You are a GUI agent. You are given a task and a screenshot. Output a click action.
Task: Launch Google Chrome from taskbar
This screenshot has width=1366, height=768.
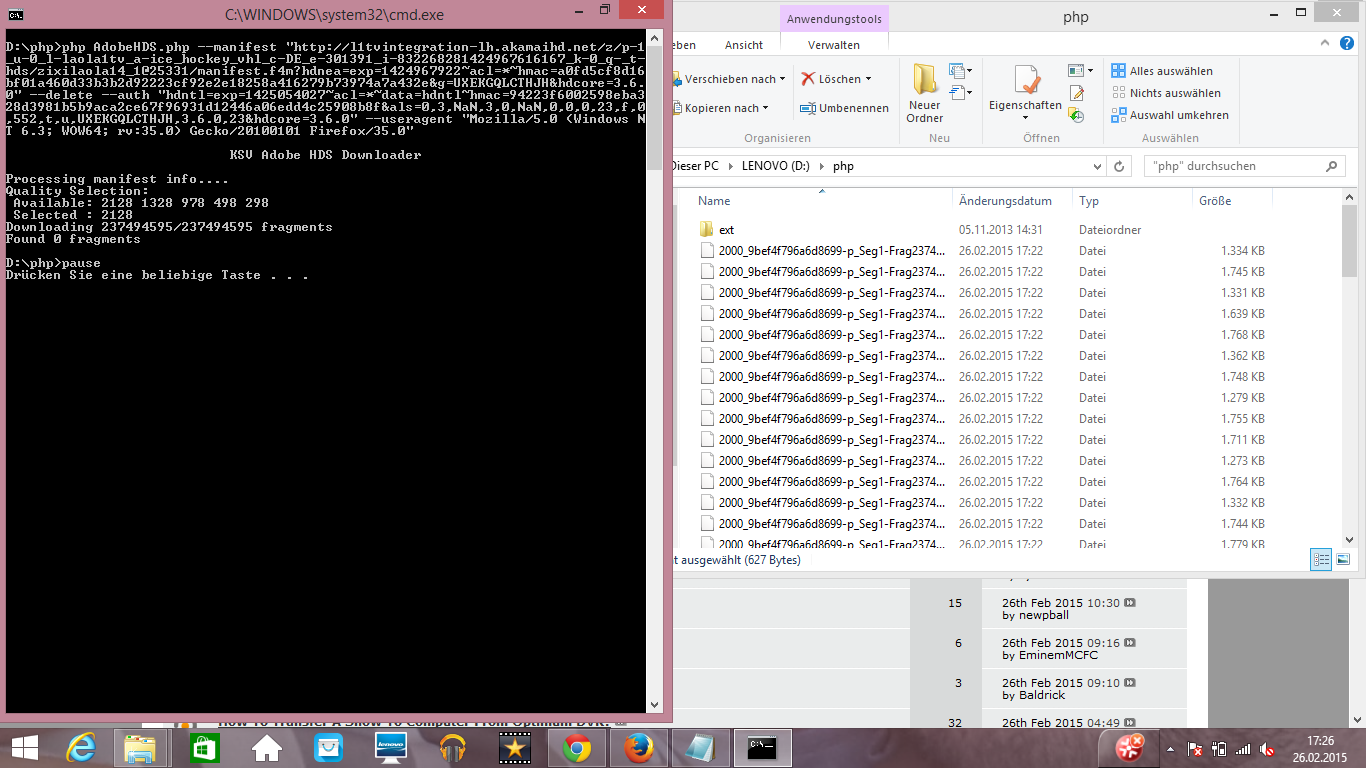point(576,747)
